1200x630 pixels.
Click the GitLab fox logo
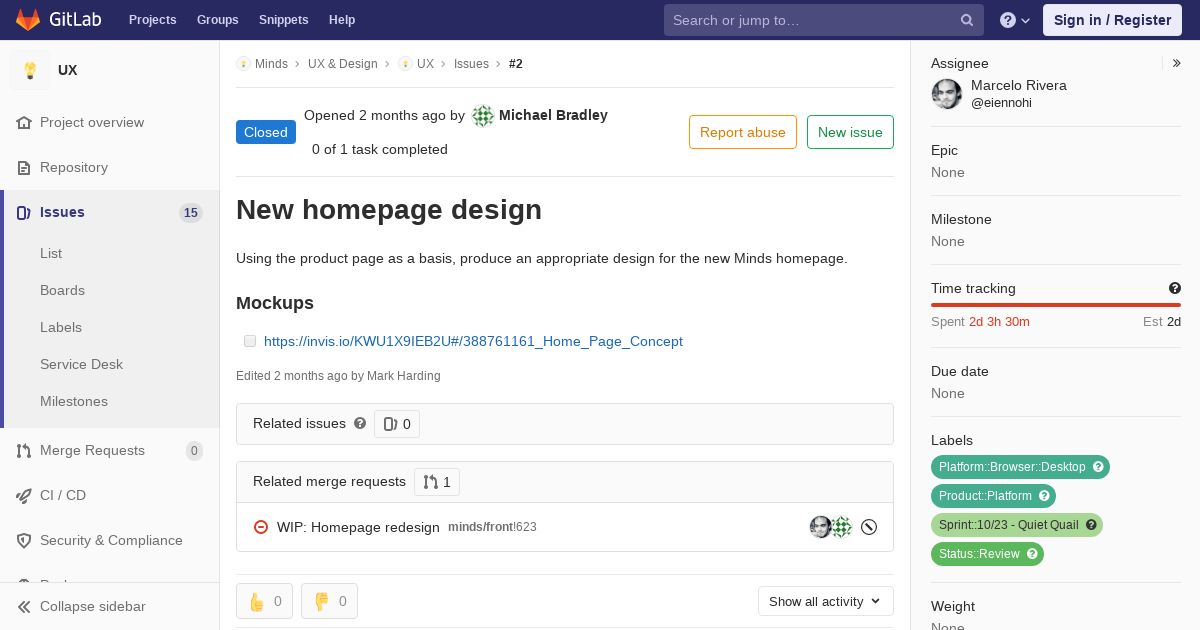tap(28, 19)
